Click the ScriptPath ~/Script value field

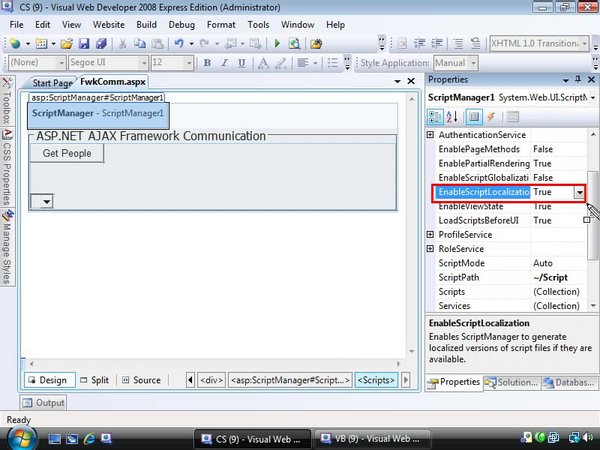558,277
